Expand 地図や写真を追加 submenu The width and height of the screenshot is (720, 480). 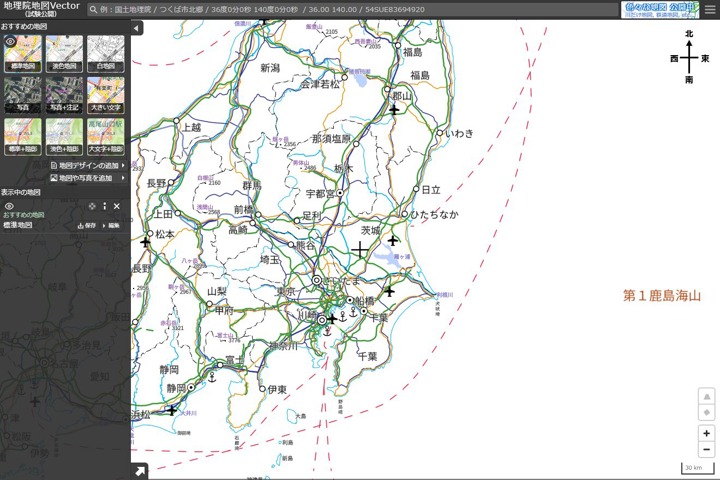tap(87, 178)
